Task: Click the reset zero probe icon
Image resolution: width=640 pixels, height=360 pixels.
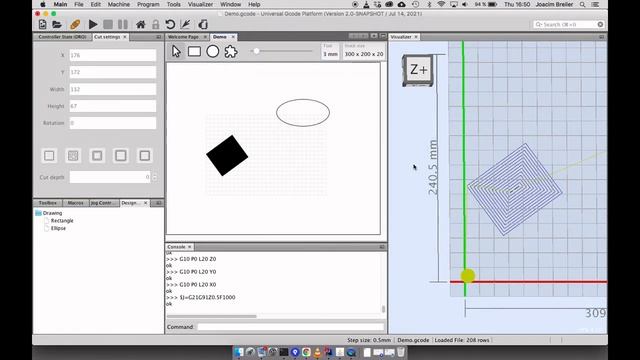Action: [186, 24]
